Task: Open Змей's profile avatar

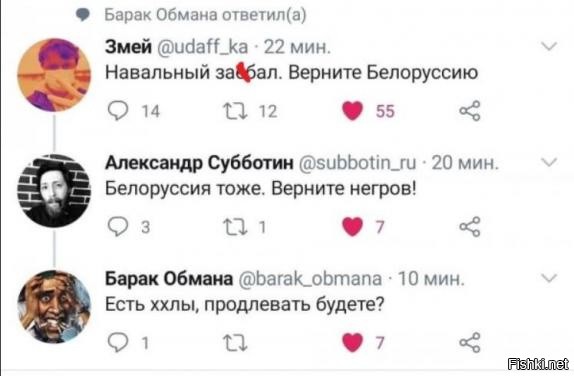Action: [x=54, y=75]
